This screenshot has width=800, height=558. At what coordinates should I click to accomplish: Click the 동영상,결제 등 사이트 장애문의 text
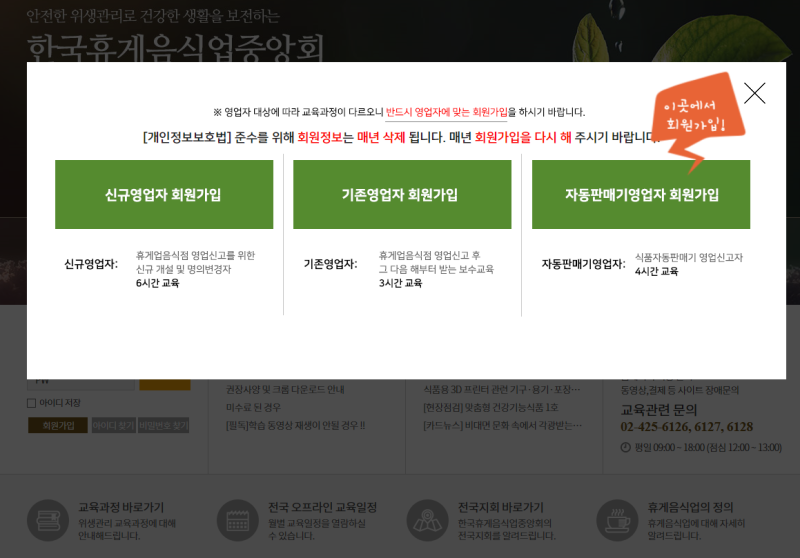(680, 390)
